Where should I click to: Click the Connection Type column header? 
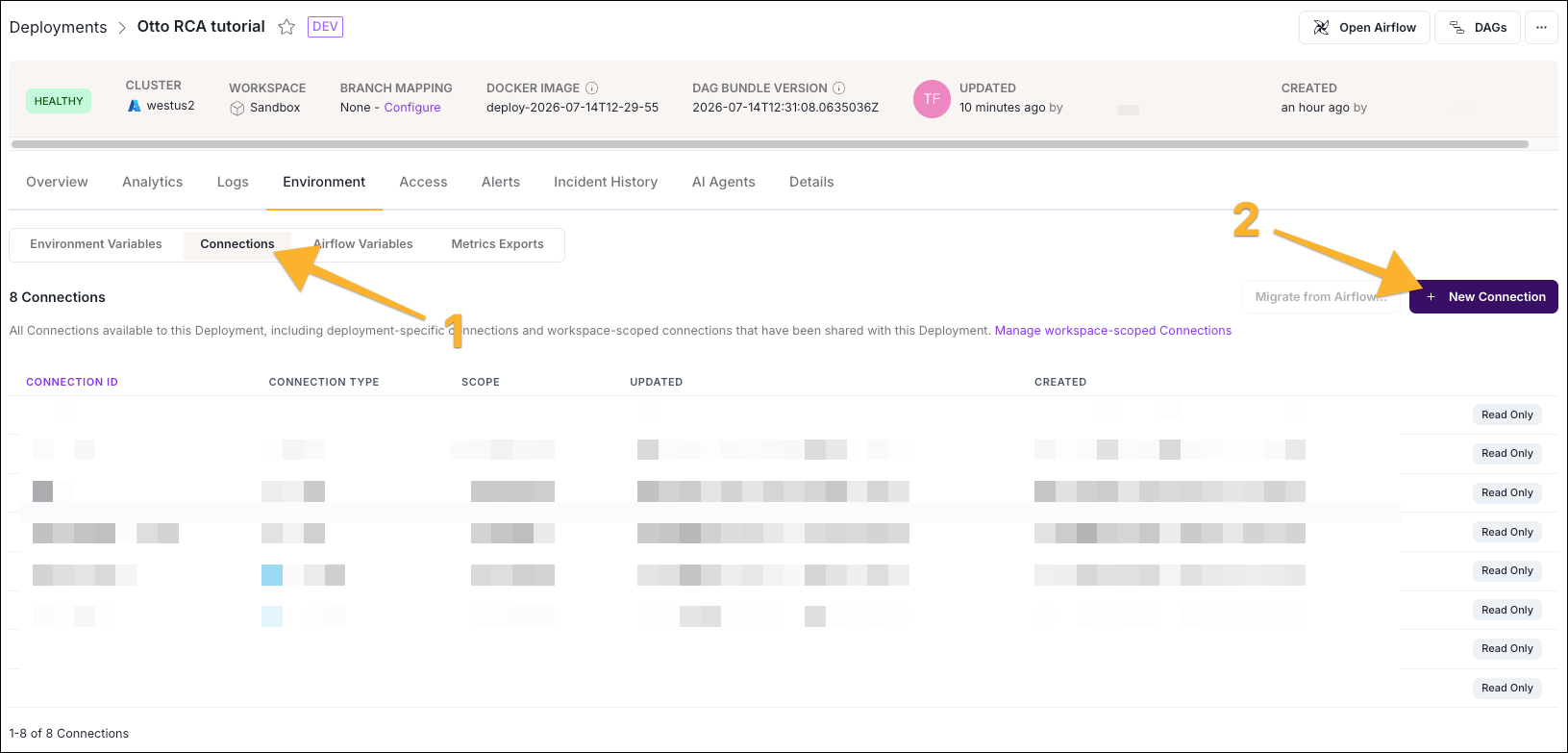tap(324, 382)
